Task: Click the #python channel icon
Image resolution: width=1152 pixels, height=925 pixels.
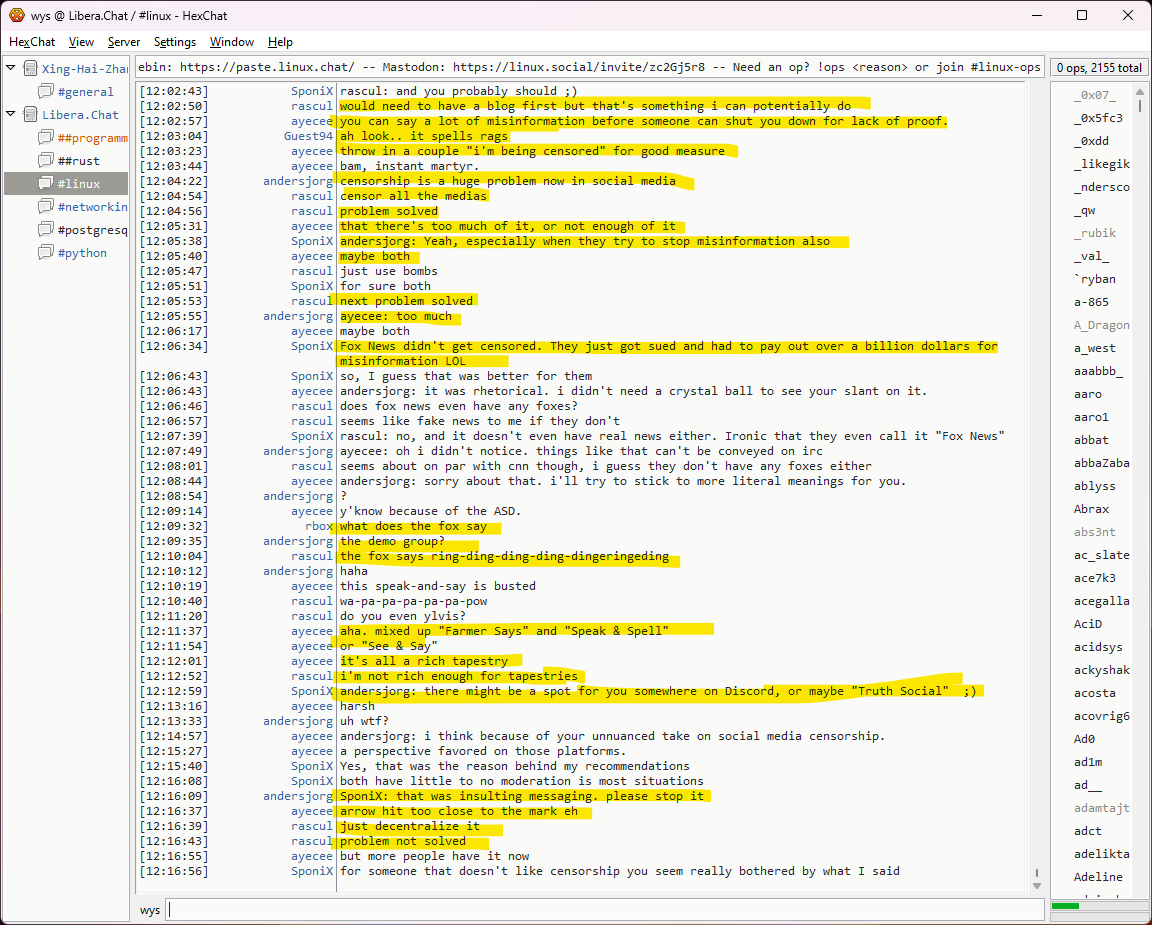Action: [46, 253]
